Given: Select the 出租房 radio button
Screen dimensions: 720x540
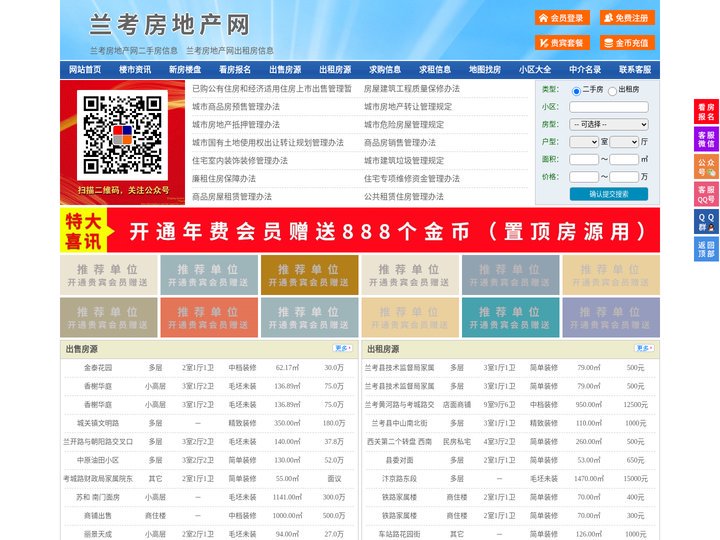Looking at the screenshot, I should click(612, 91).
